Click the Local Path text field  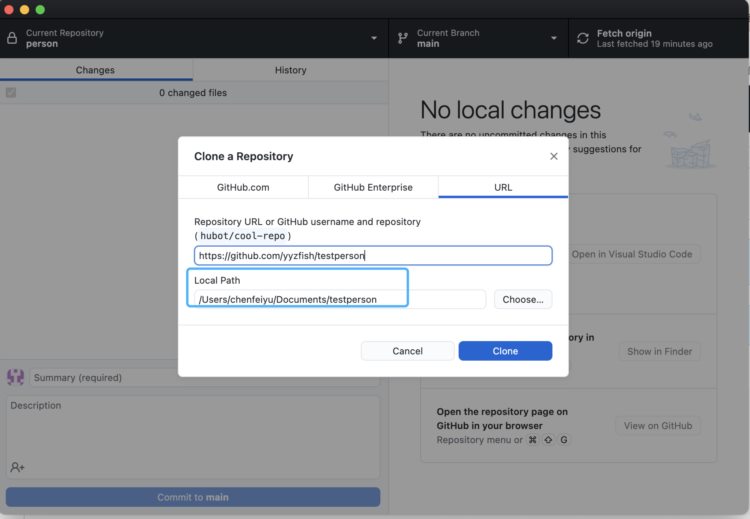340,299
